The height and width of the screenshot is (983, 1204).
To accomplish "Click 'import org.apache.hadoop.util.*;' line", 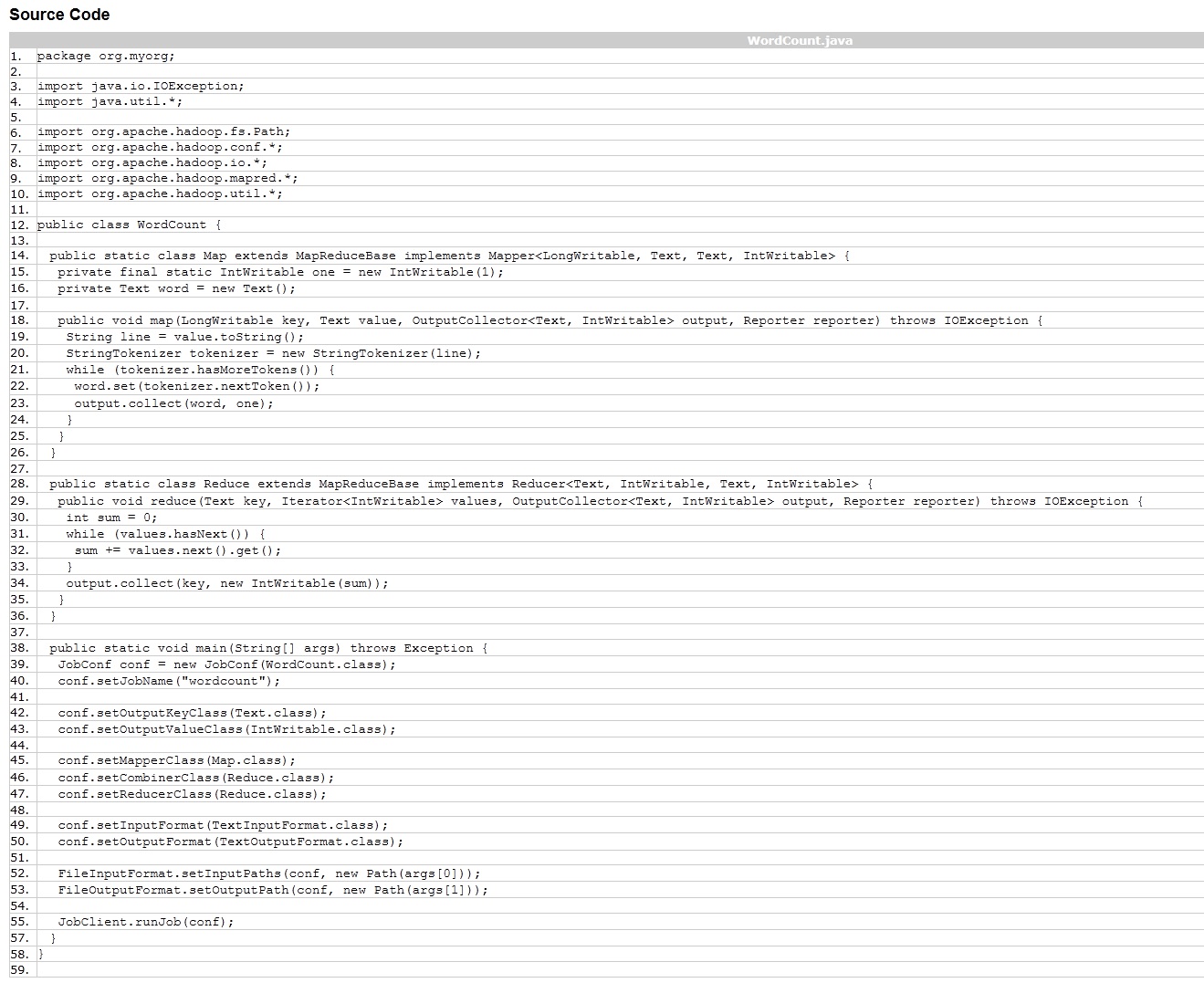I will click(x=160, y=193).
